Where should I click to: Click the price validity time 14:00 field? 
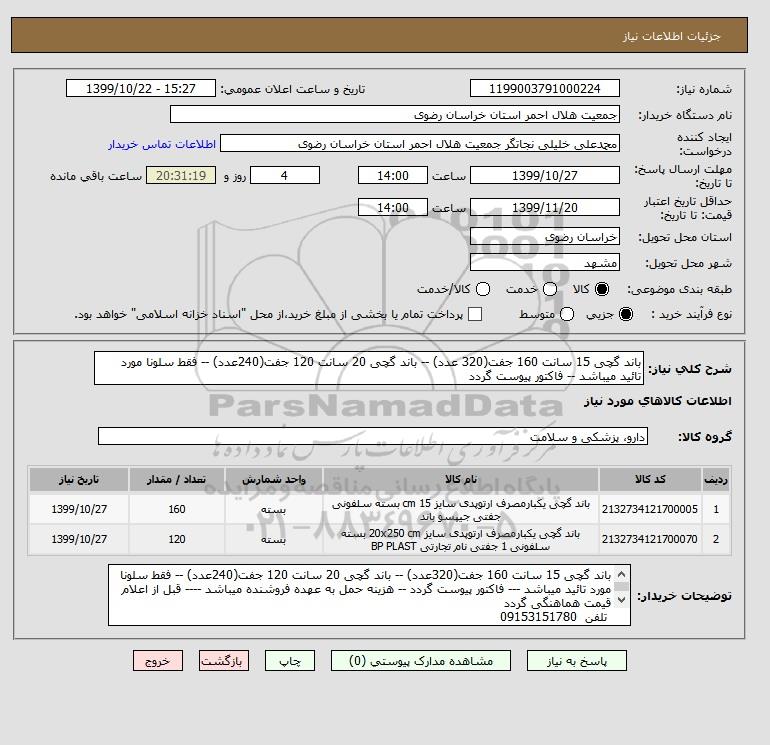[393, 207]
